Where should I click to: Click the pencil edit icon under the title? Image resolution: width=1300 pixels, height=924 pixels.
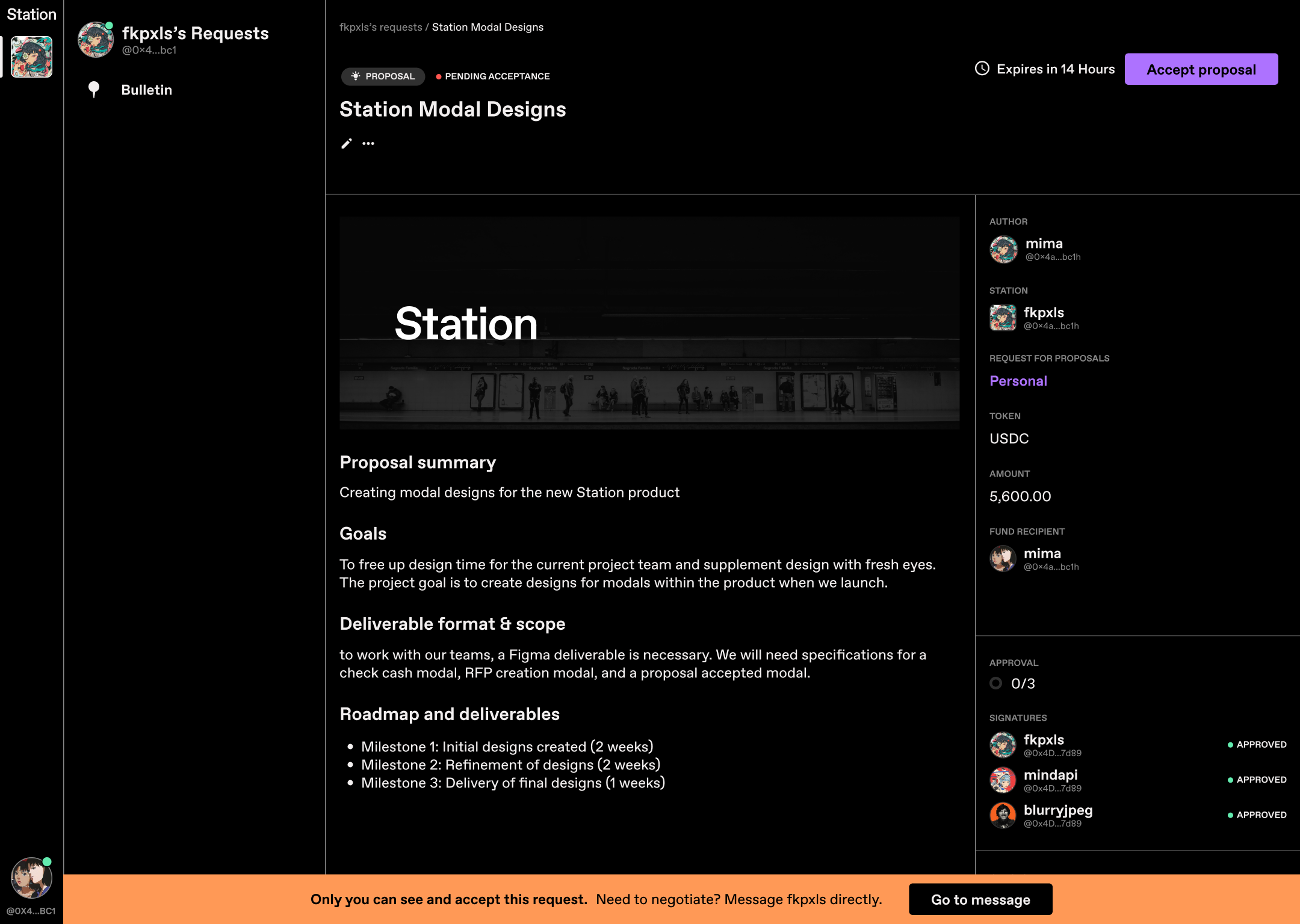tap(346, 143)
